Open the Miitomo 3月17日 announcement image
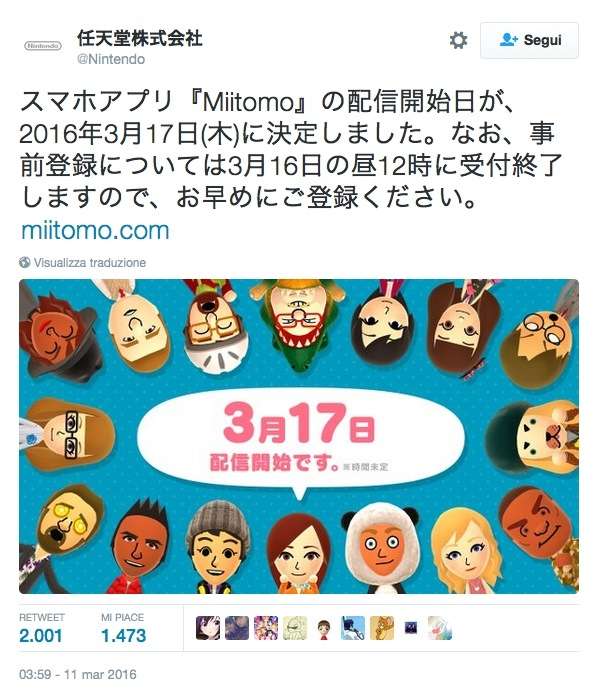This screenshot has width=607, height=693. coord(299,436)
